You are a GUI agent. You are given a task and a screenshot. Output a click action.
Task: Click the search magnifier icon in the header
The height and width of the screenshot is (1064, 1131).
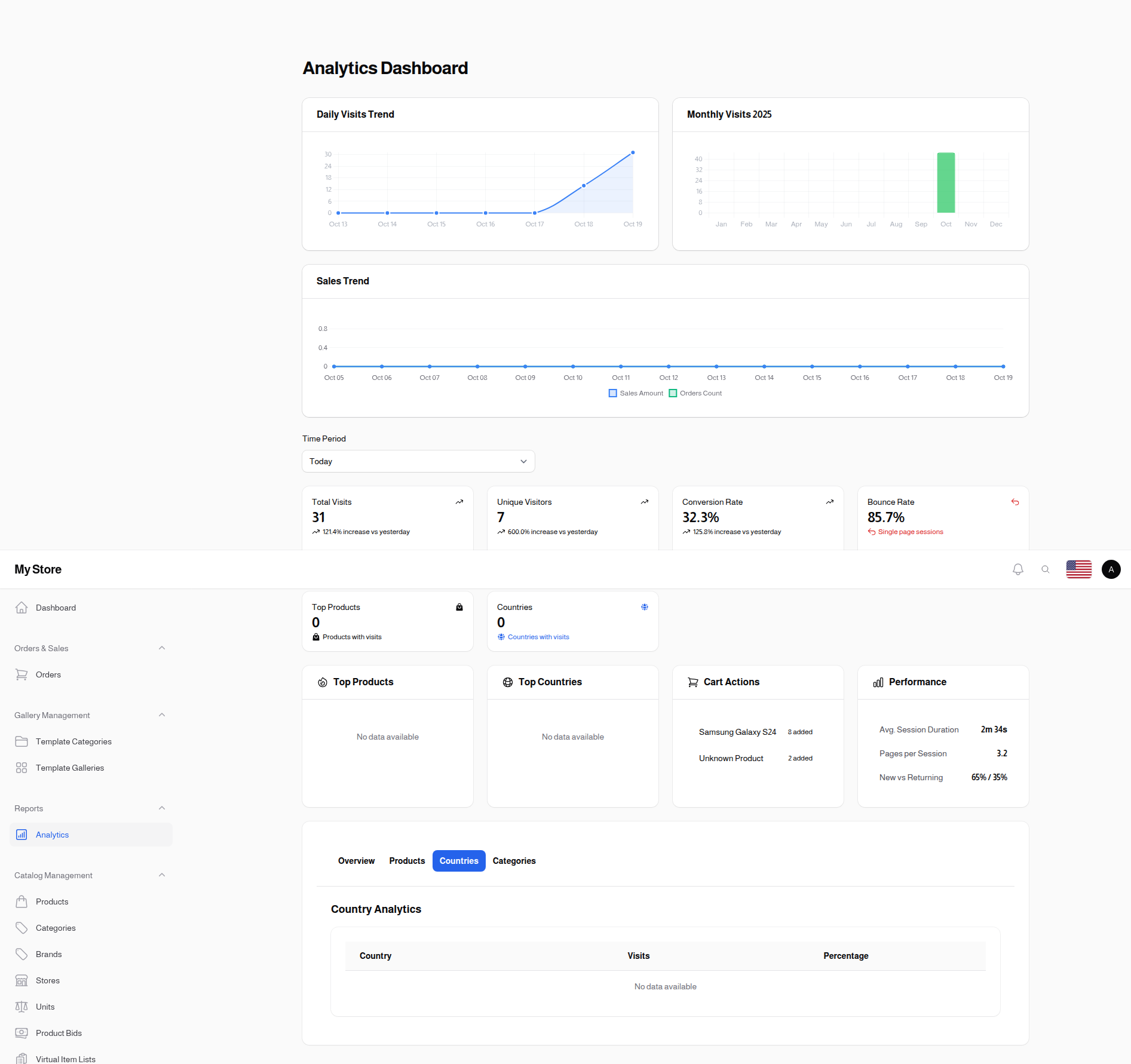[1045, 569]
